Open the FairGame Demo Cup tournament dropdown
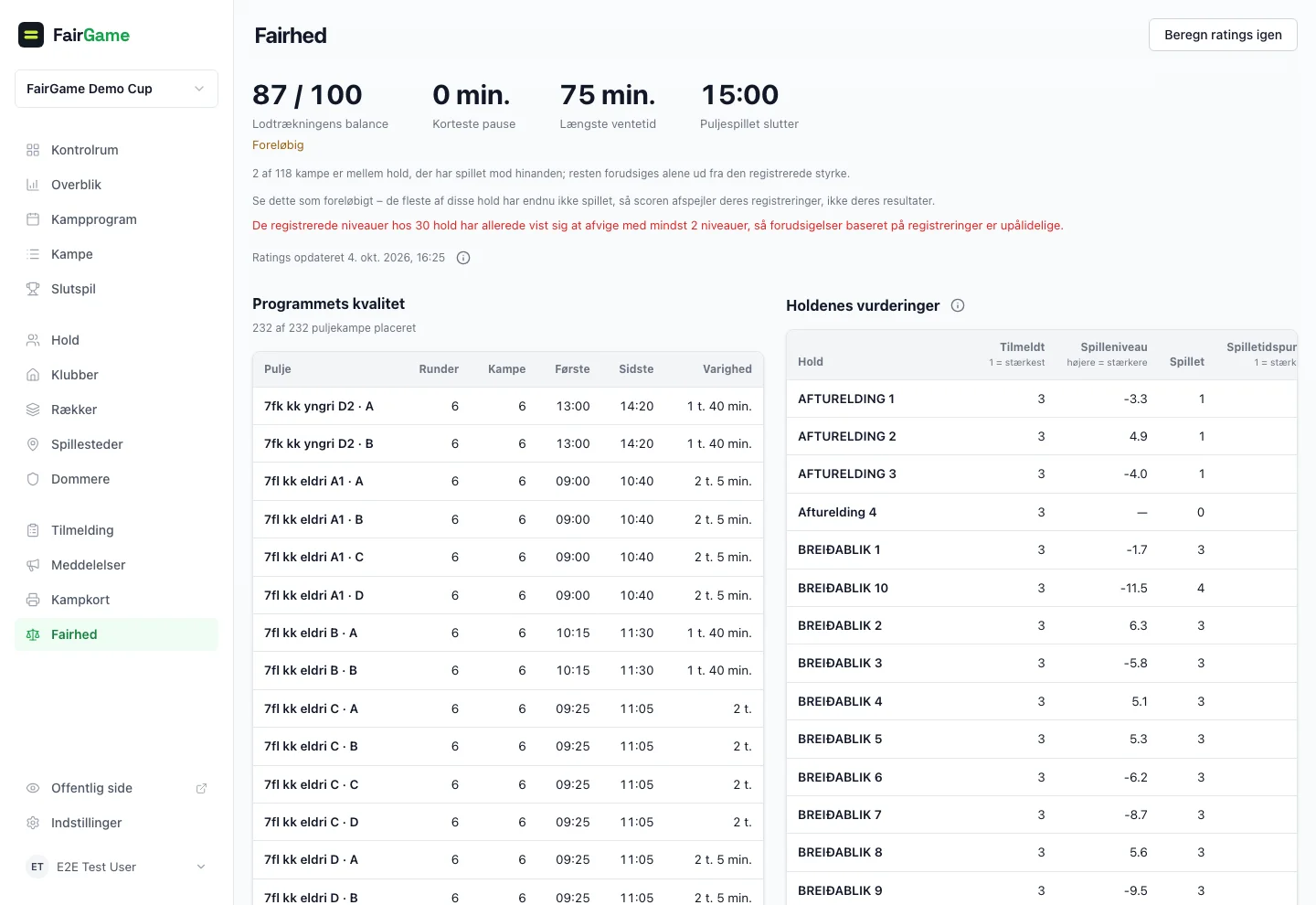This screenshot has height=905, width=1316. tap(116, 89)
